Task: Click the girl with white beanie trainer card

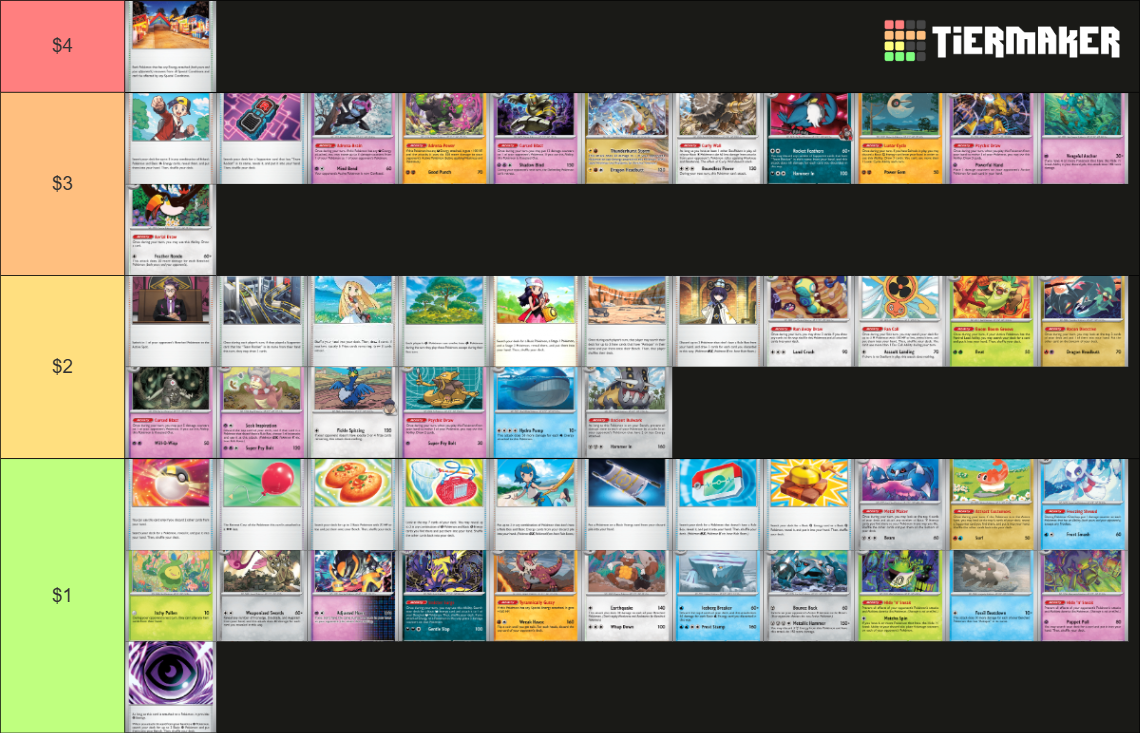Action: point(536,321)
